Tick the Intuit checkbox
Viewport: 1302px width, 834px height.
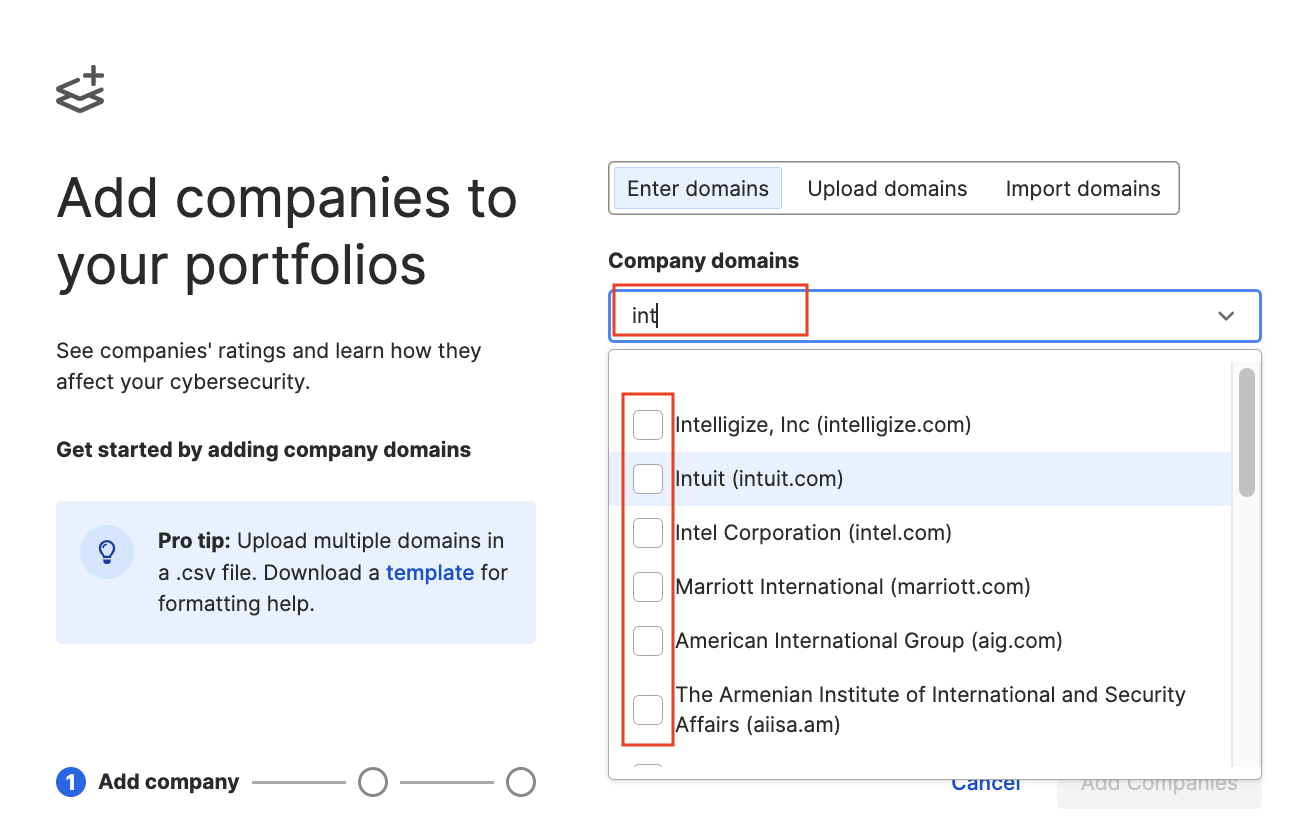[648, 479]
